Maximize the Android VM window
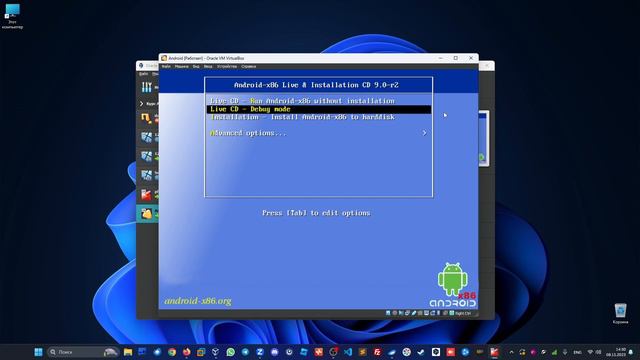The image size is (640, 360). pos(456,58)
